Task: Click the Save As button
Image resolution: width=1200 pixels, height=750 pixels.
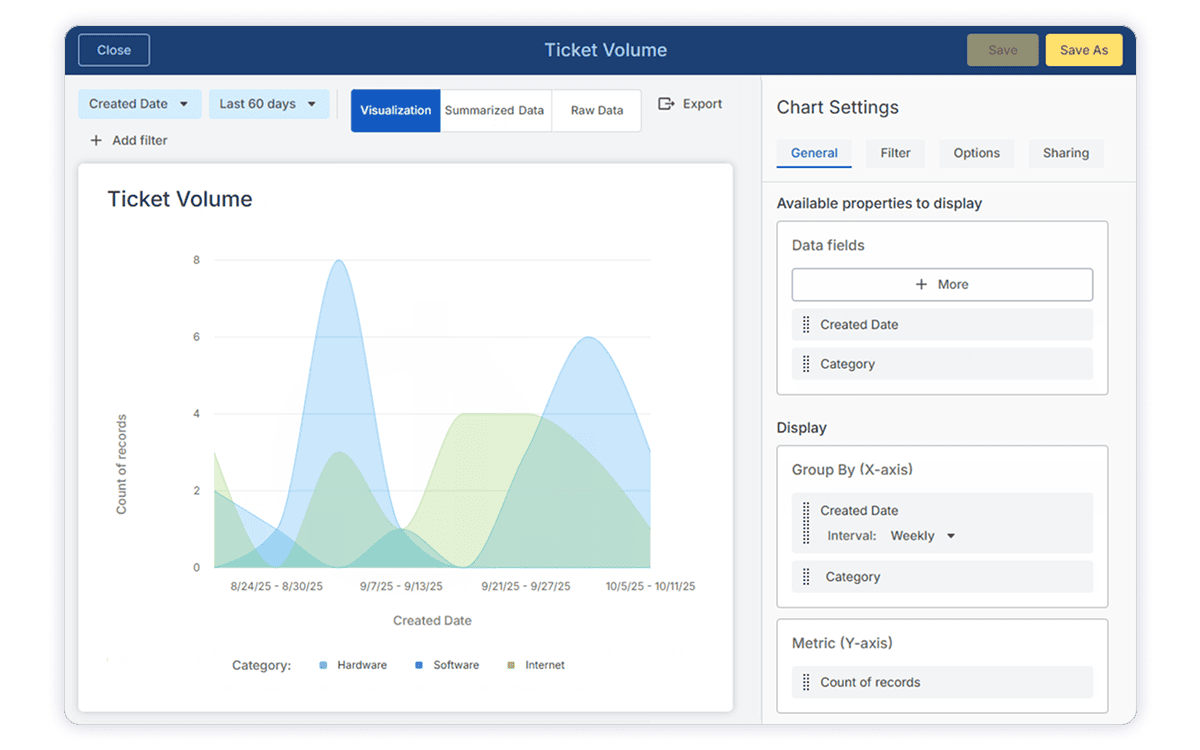Action: tap(1084, 50)
